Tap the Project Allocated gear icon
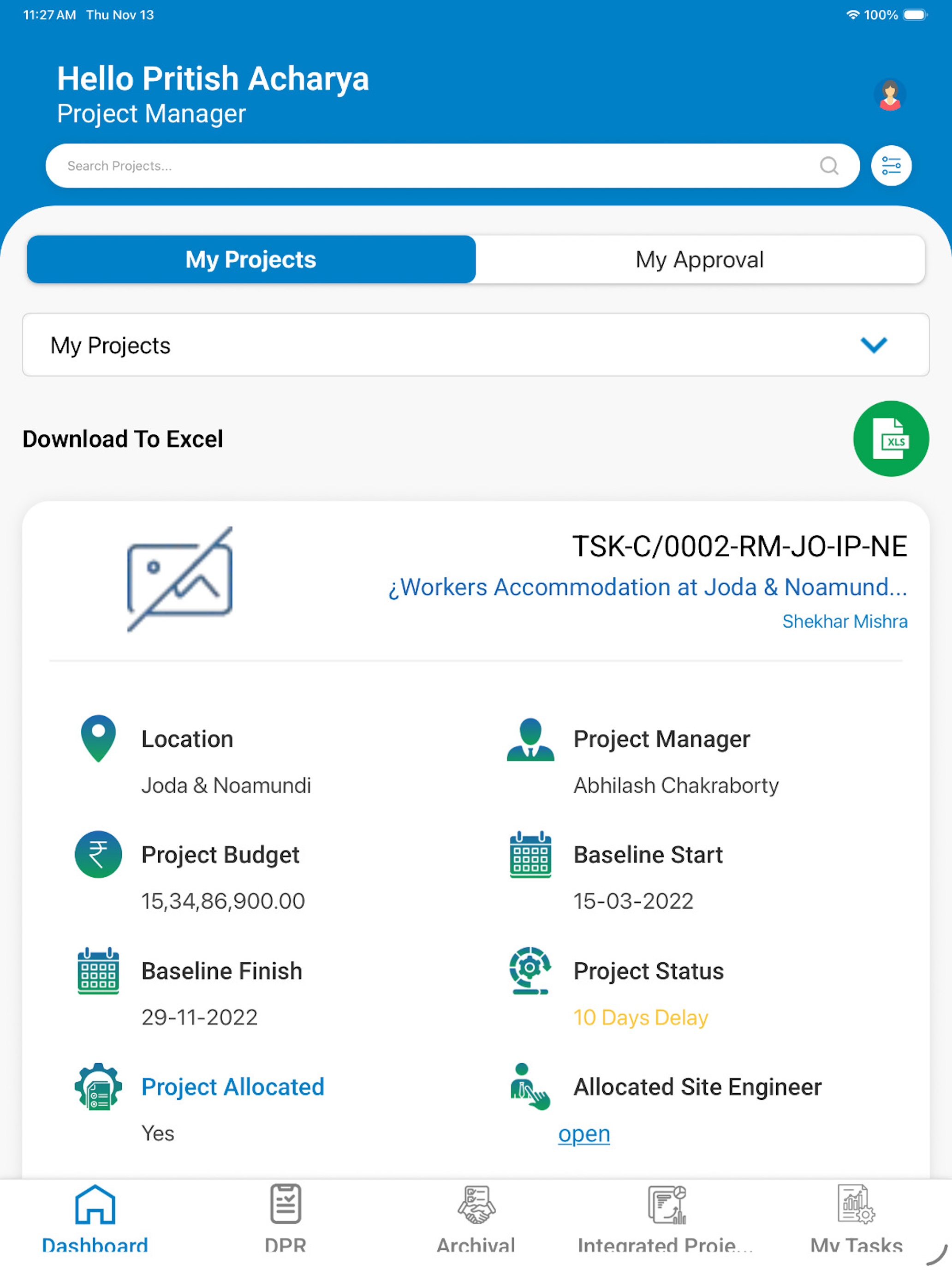Image resolution: width=952 pixels, height=1270 pixels. pyautogui.click(x=98, y=1086)
